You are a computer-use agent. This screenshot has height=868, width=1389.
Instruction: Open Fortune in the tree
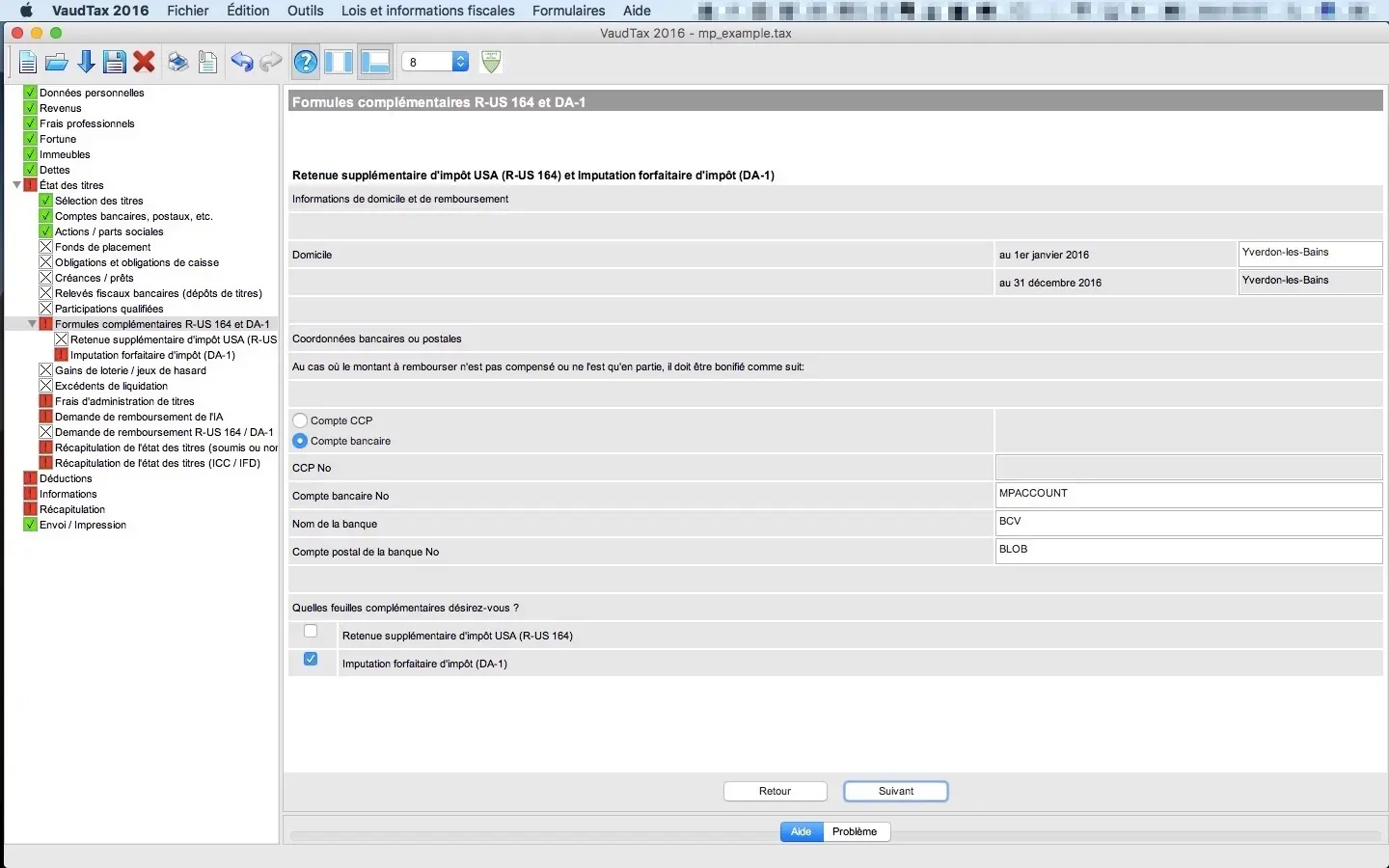(58, 139)
